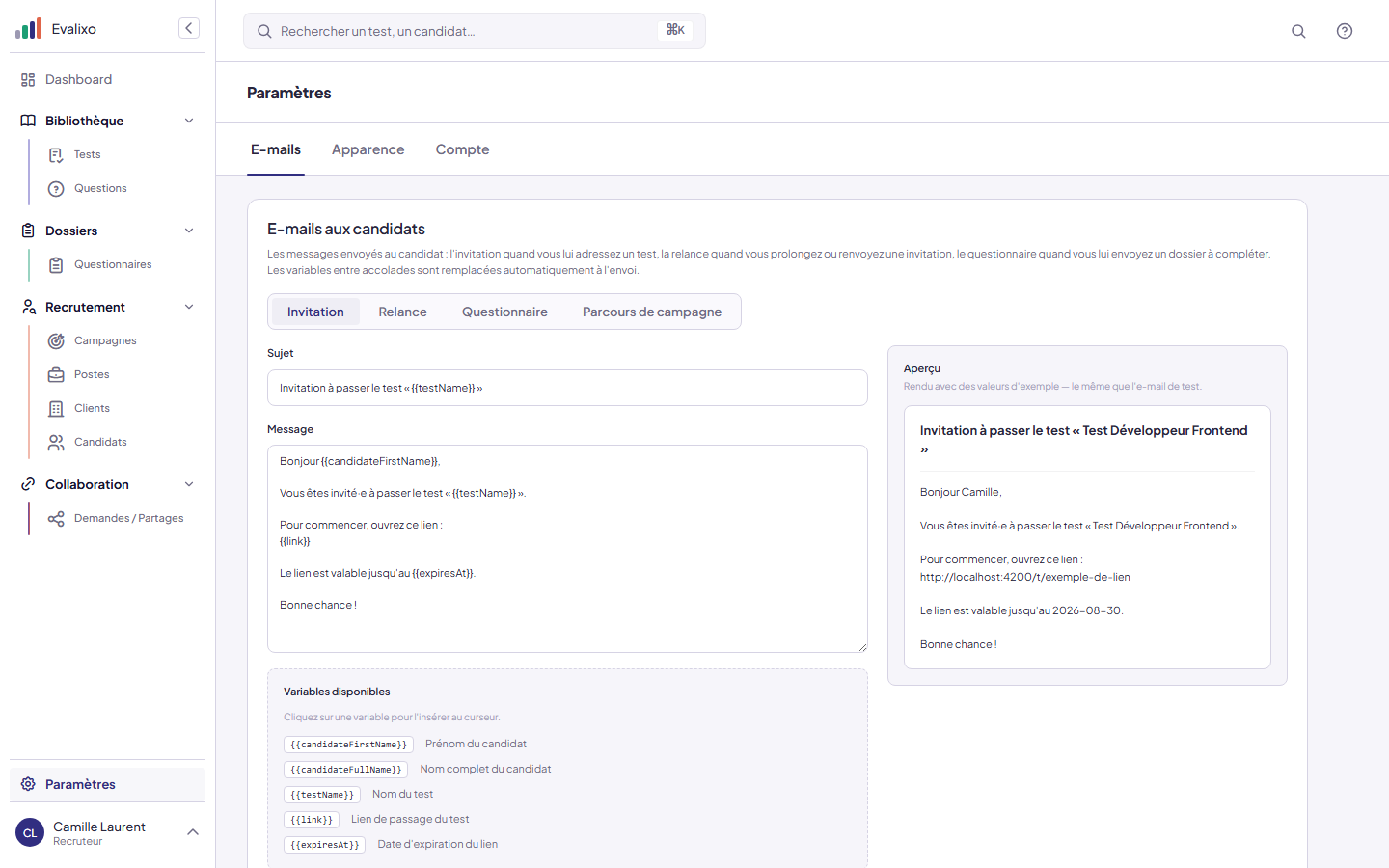
Task: Click the Questions help-circle icon
Action: point(56,189)
